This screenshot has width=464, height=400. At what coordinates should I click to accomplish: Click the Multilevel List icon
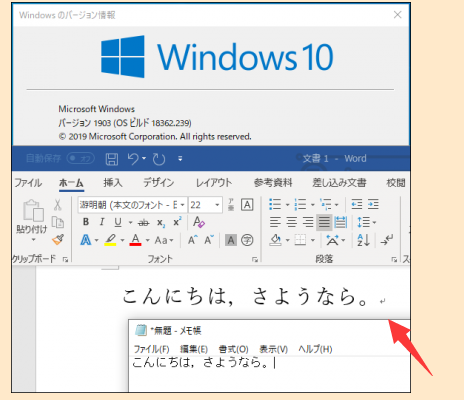(x=326, y=204)
